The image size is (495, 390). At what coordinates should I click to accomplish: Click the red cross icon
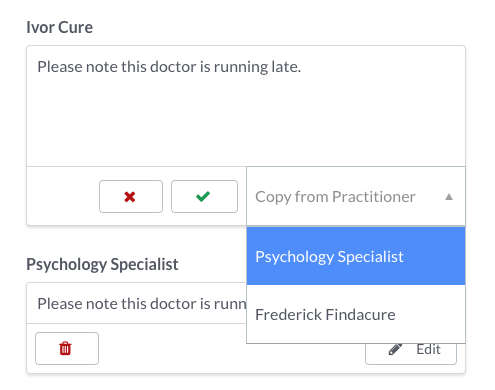pyautogui.click(x=130, y=197)
